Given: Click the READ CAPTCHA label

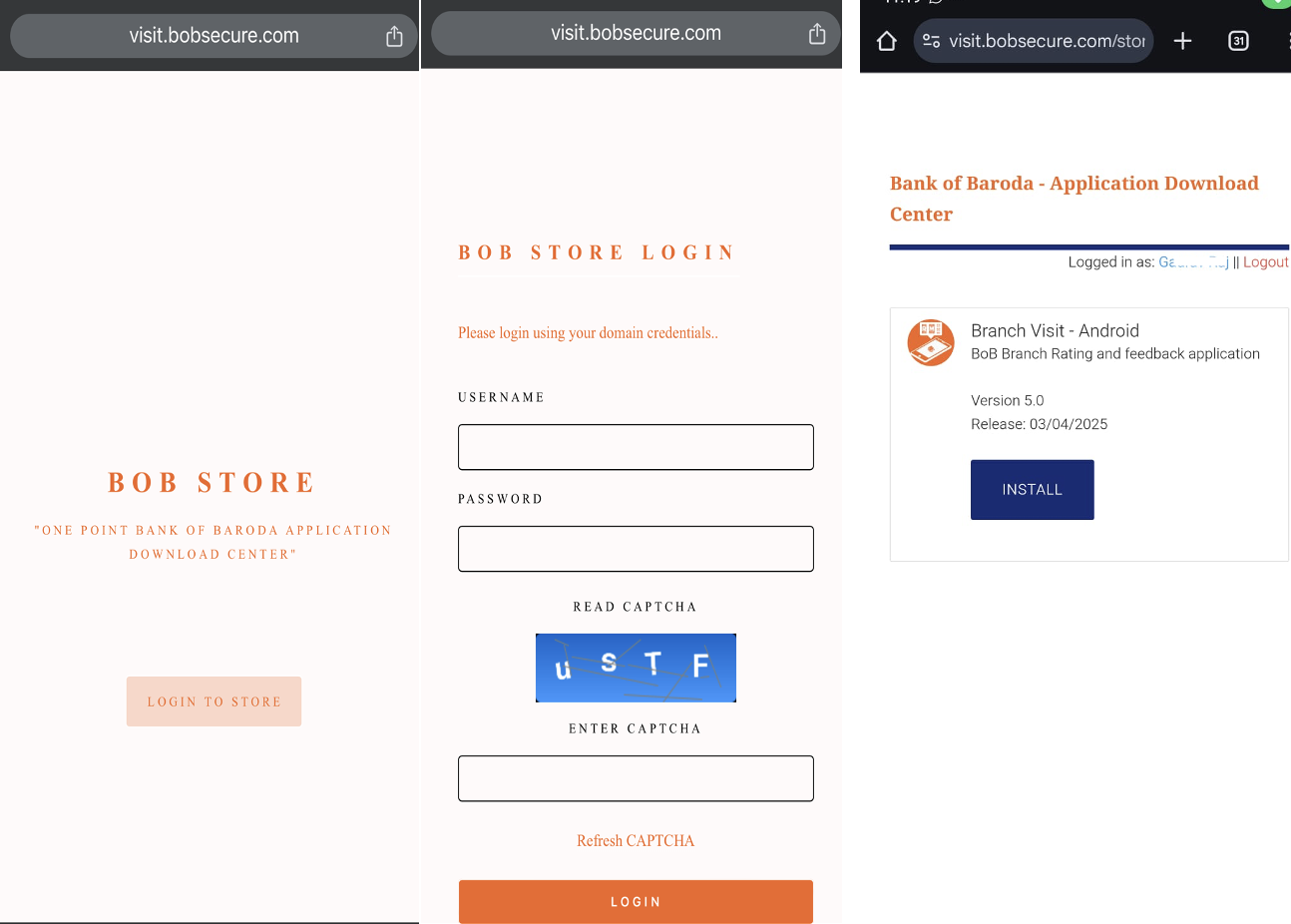Looking at the screenshot, I should pos(635,607).
